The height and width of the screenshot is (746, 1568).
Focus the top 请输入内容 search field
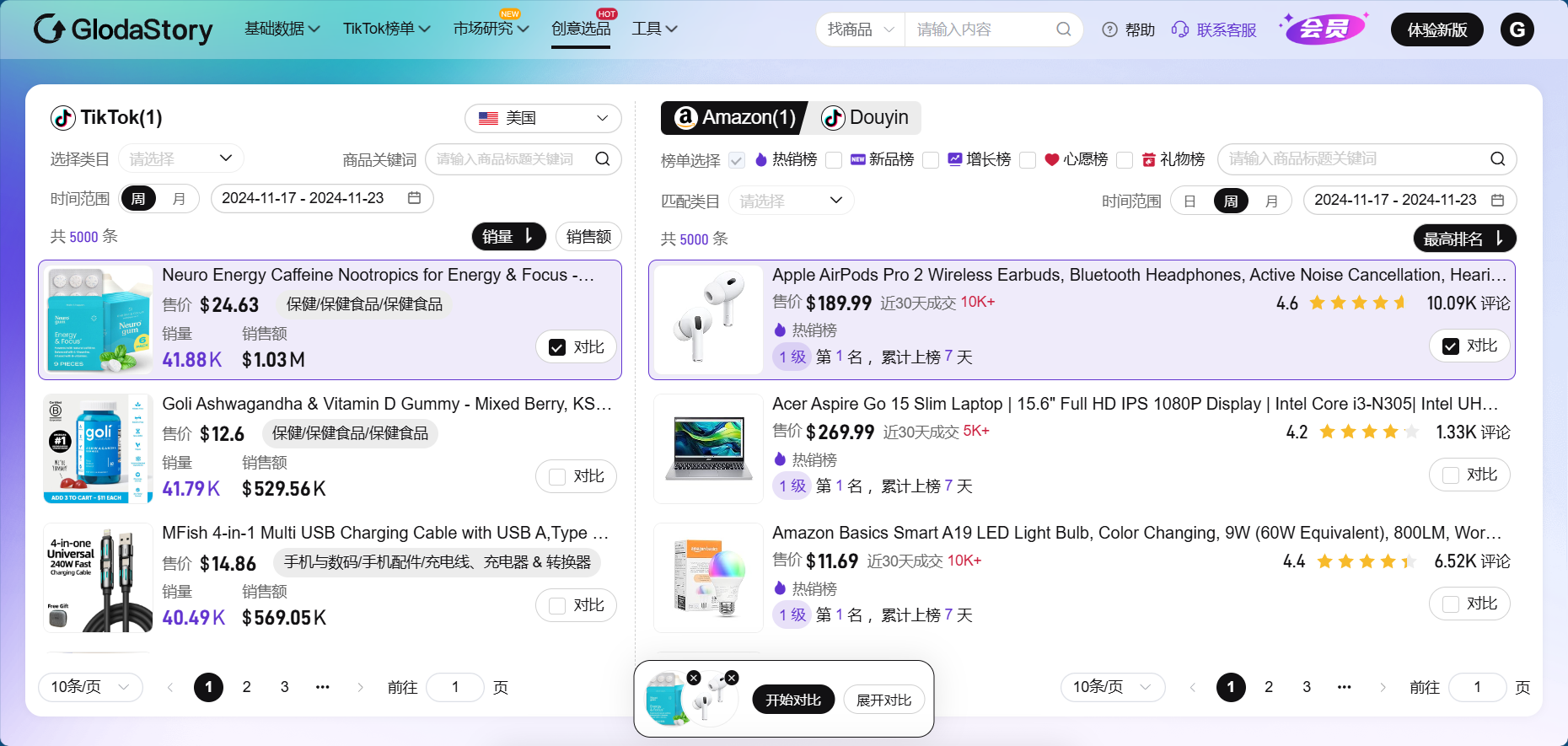[981, 30]
